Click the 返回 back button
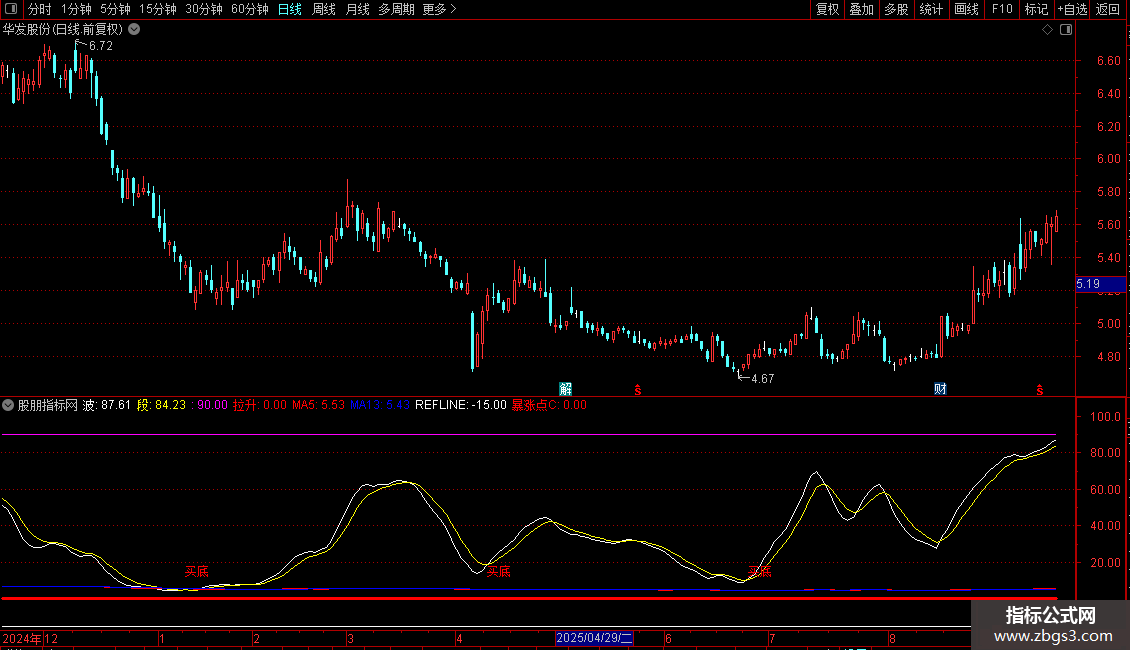1130x650 pixels. pyautogui.click(x=1108, y=9)
